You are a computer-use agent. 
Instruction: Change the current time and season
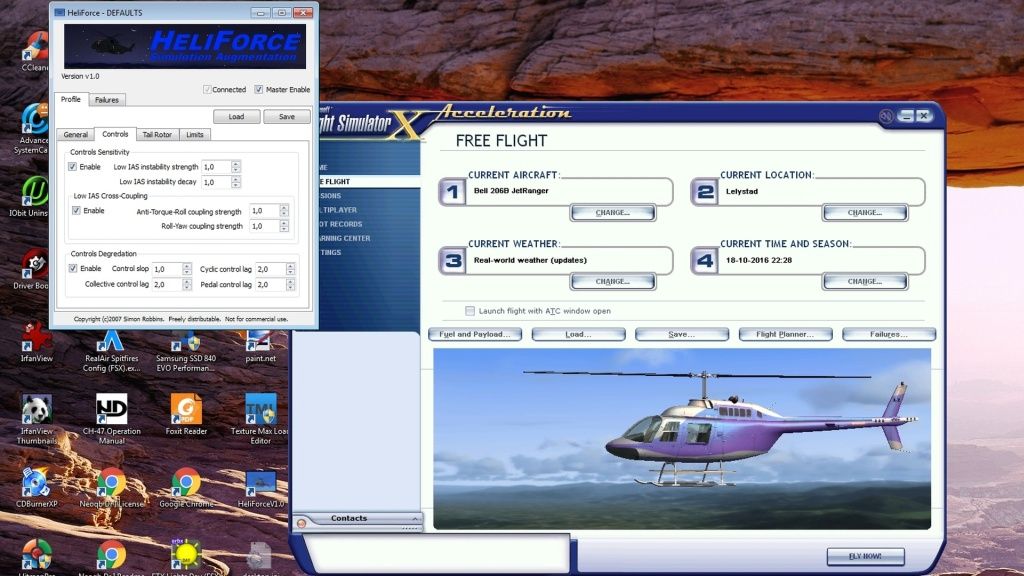pos(865,281)
